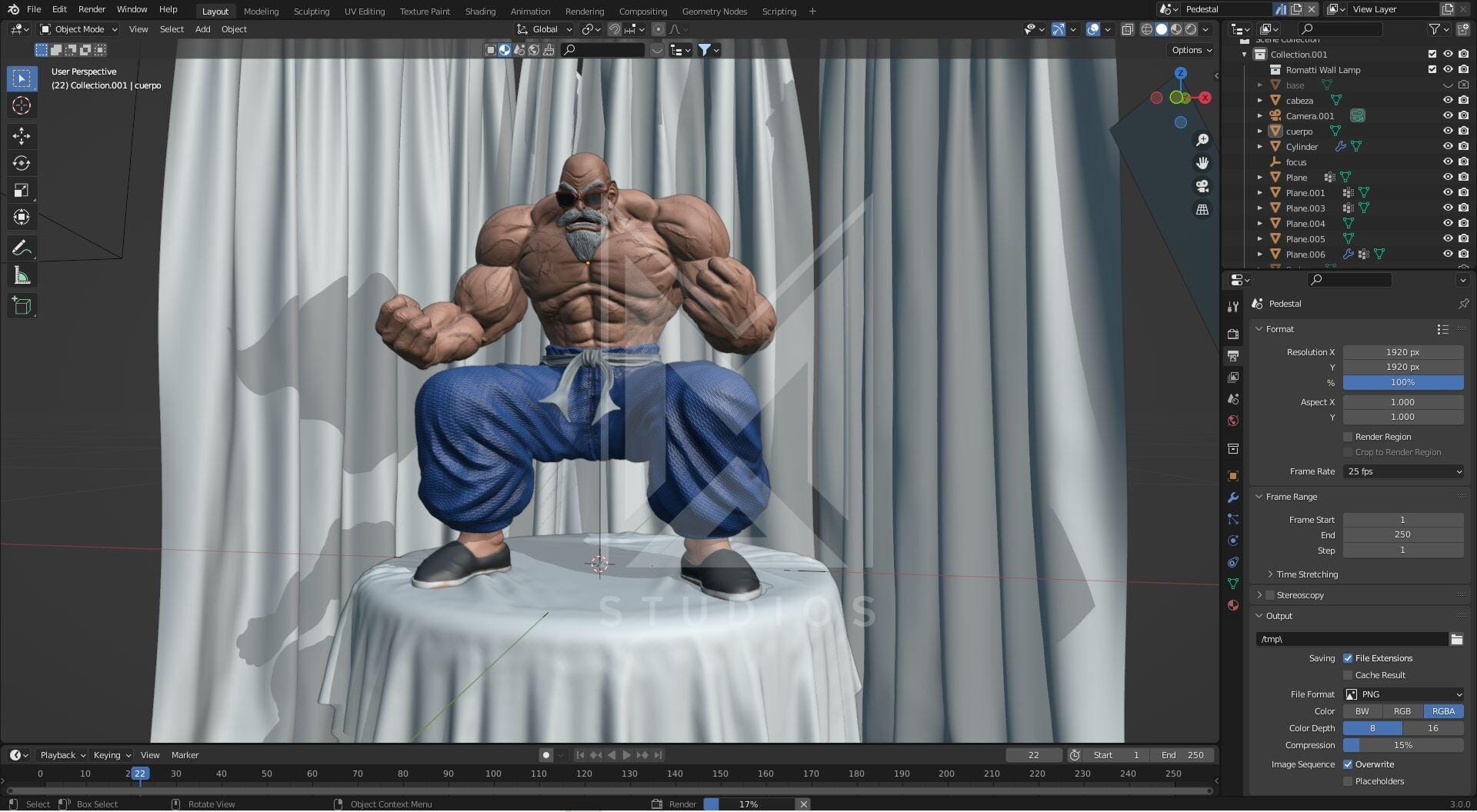Click the output path field /tmp\
Viewport: 1477px width, 812px height.
coord(1352,639)
